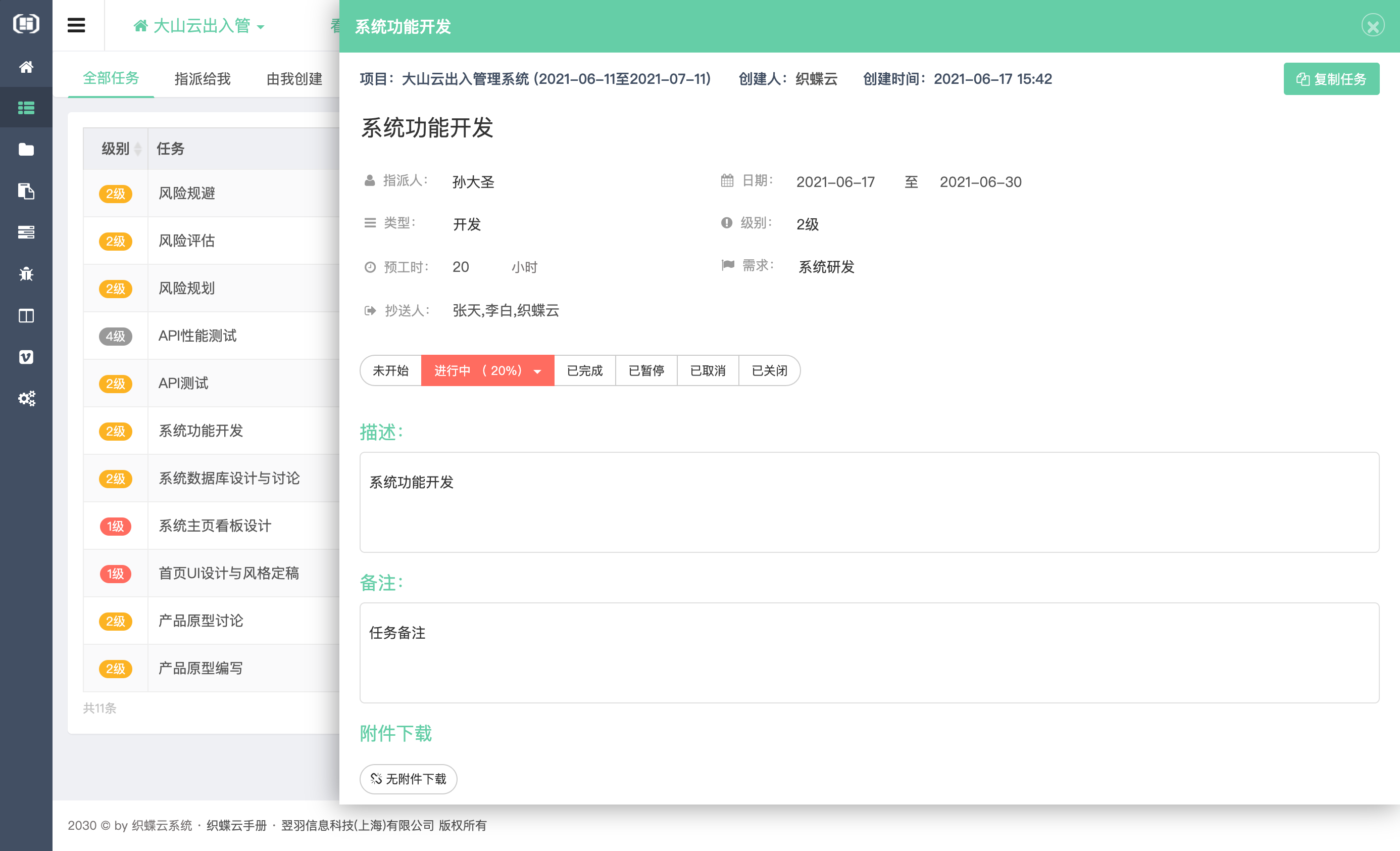
Task: Switch to the 由我创建 tab
Action: pos(294,78)
